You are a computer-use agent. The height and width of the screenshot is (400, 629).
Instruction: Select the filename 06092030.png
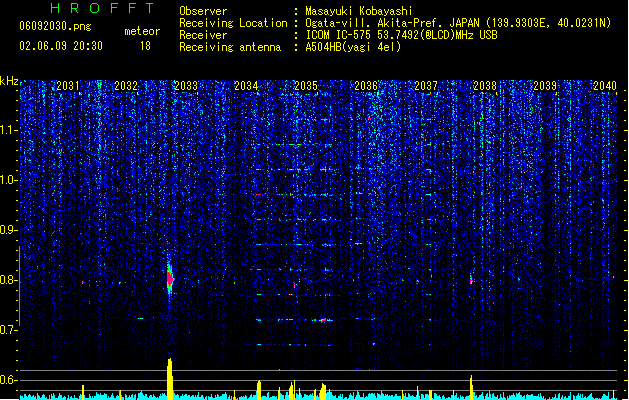(x=55, y=26)
